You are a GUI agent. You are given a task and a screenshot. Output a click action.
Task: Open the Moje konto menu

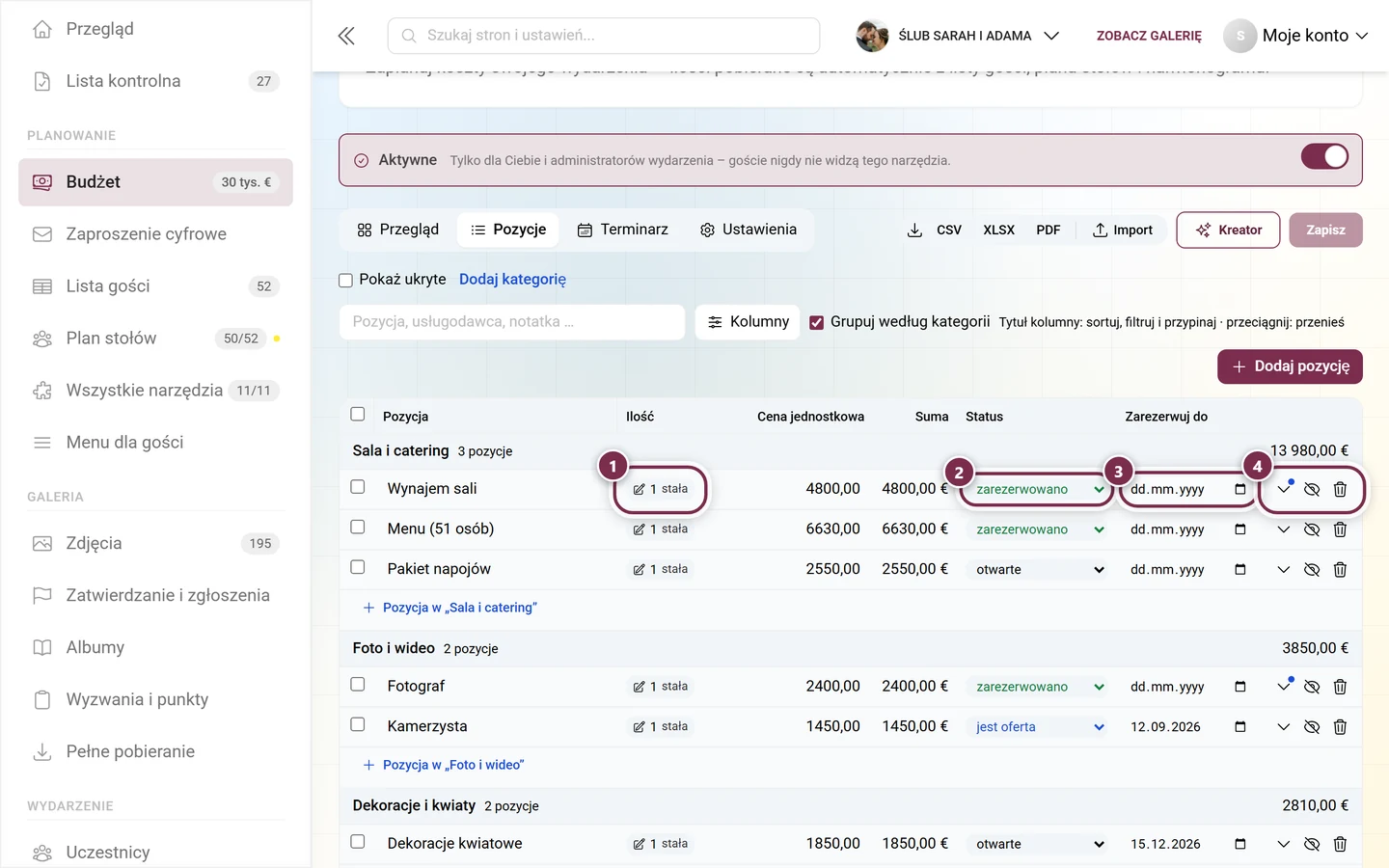[x=1296, y=36]
